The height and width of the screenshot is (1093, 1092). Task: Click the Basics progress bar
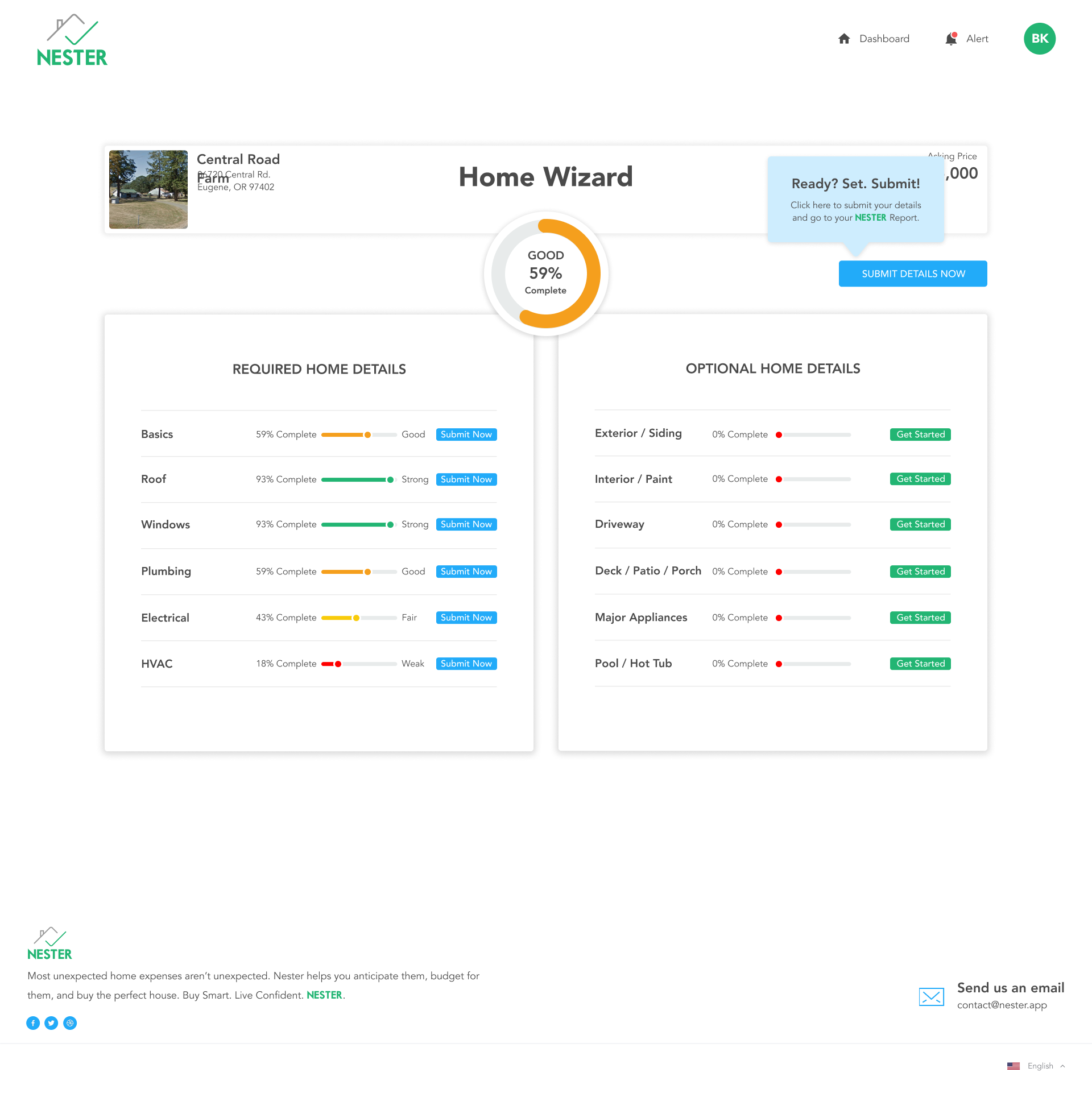pos(359,434)
